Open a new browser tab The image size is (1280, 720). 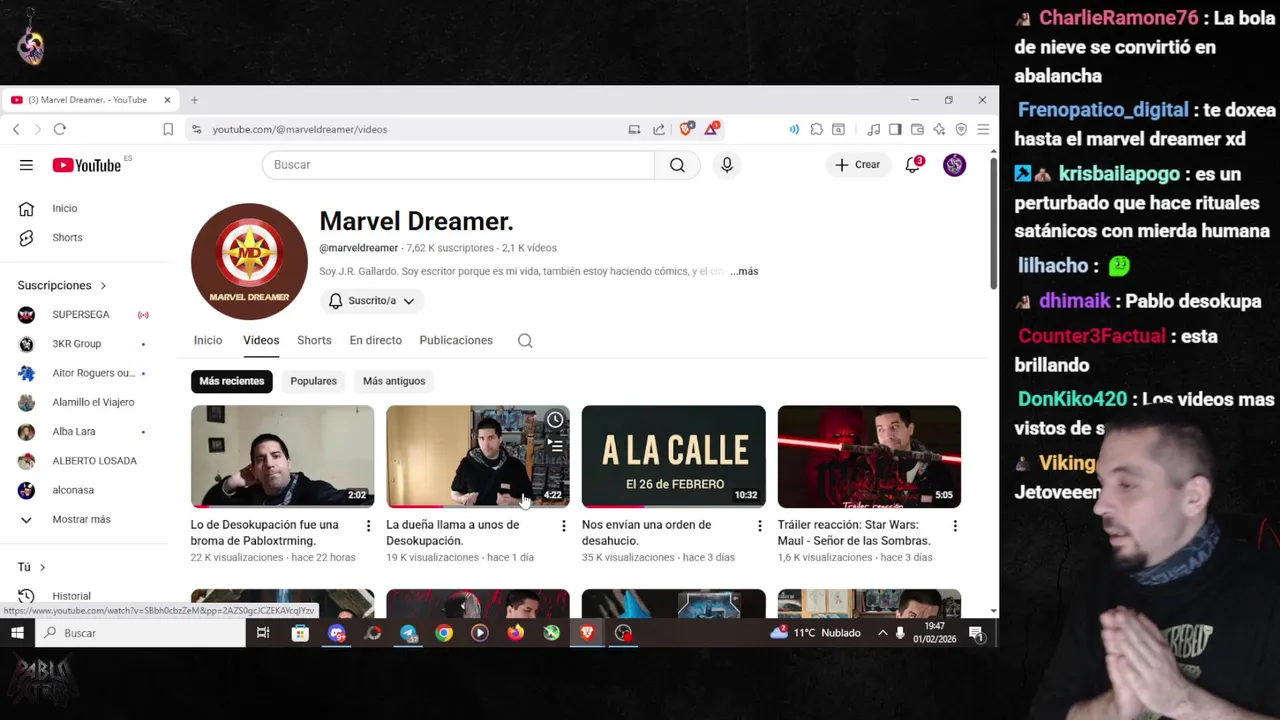[x=194, y=100]
